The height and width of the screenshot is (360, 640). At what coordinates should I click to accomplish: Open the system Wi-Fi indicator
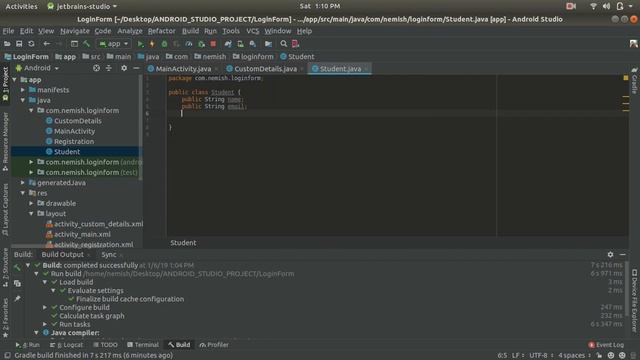(x=593, y=6)
